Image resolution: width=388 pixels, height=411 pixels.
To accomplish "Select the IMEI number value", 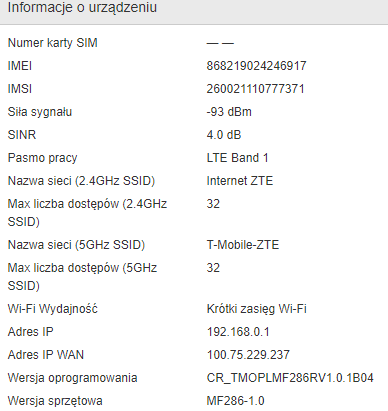I will coord(256,66).
